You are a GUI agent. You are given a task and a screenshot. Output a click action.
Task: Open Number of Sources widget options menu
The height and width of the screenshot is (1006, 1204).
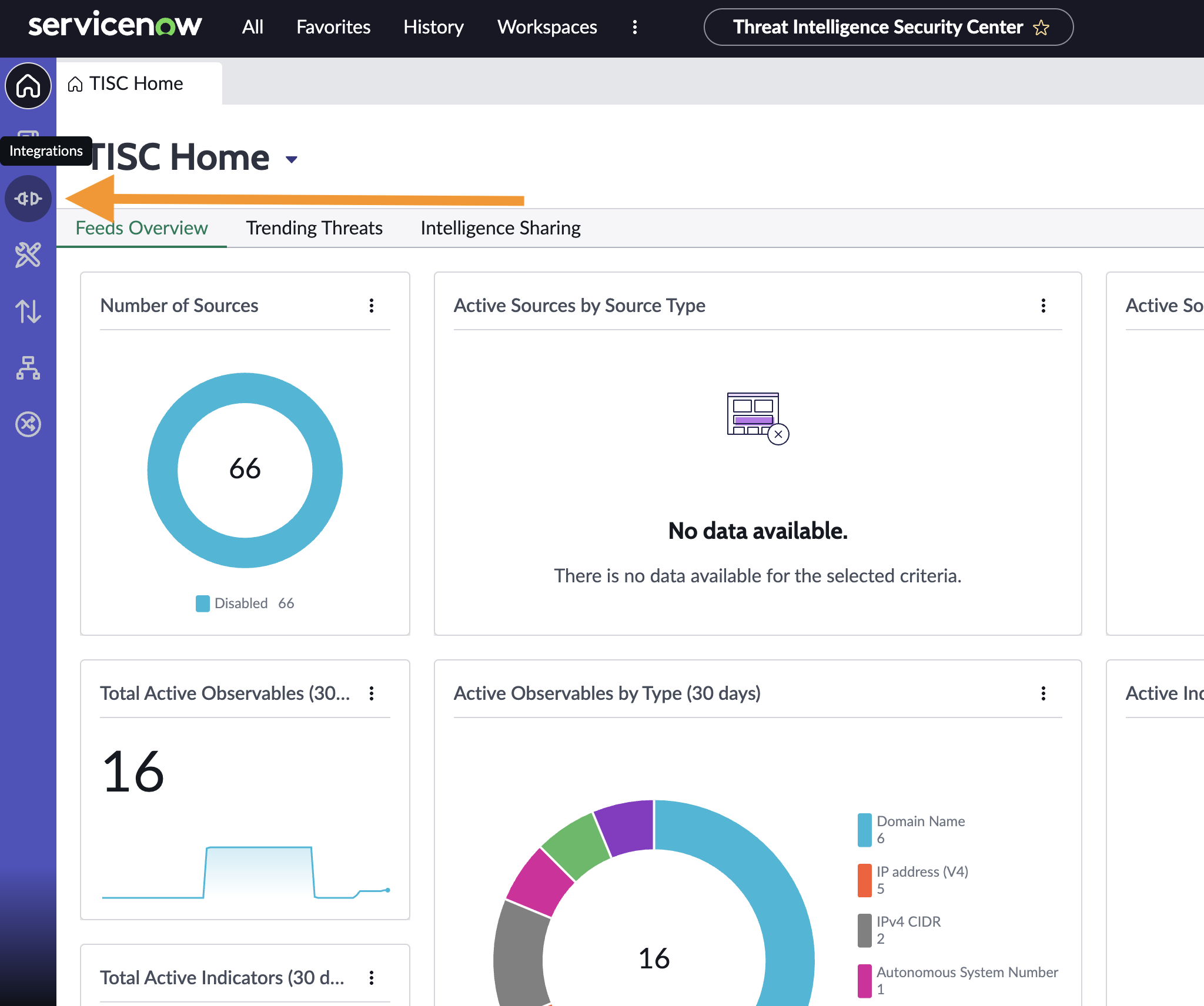click(372, 306)
